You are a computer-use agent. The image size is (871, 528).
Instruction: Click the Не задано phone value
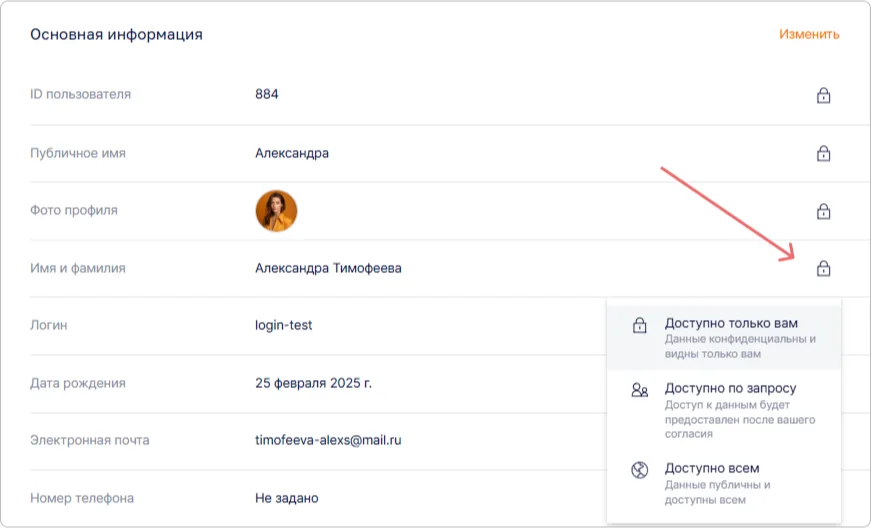coord(287,498)
